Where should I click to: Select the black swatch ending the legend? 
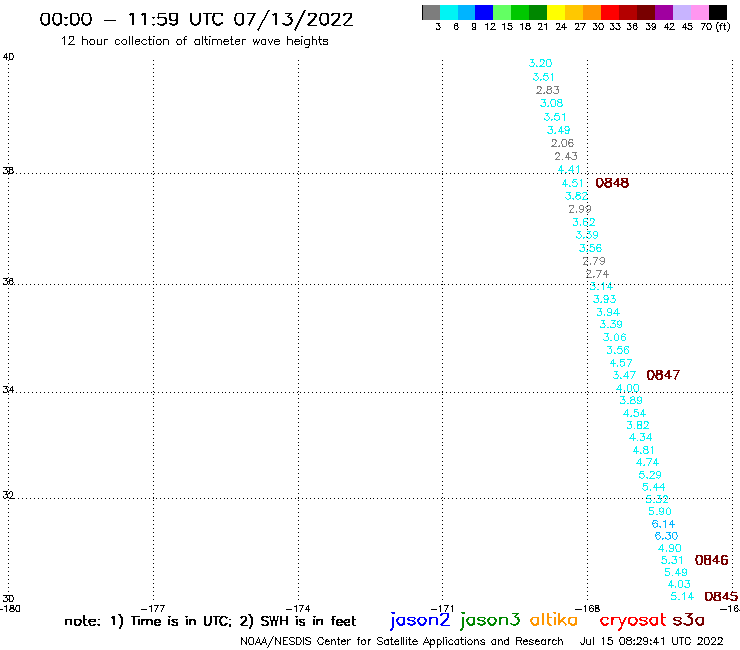pos(717,12)
